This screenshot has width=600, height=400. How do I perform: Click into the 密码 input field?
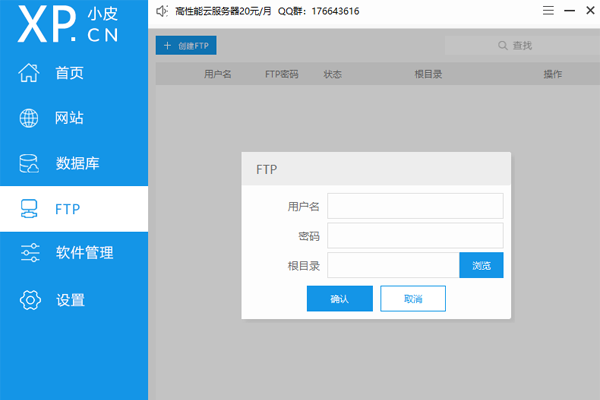pyautogui.click(x=415, y=236)
